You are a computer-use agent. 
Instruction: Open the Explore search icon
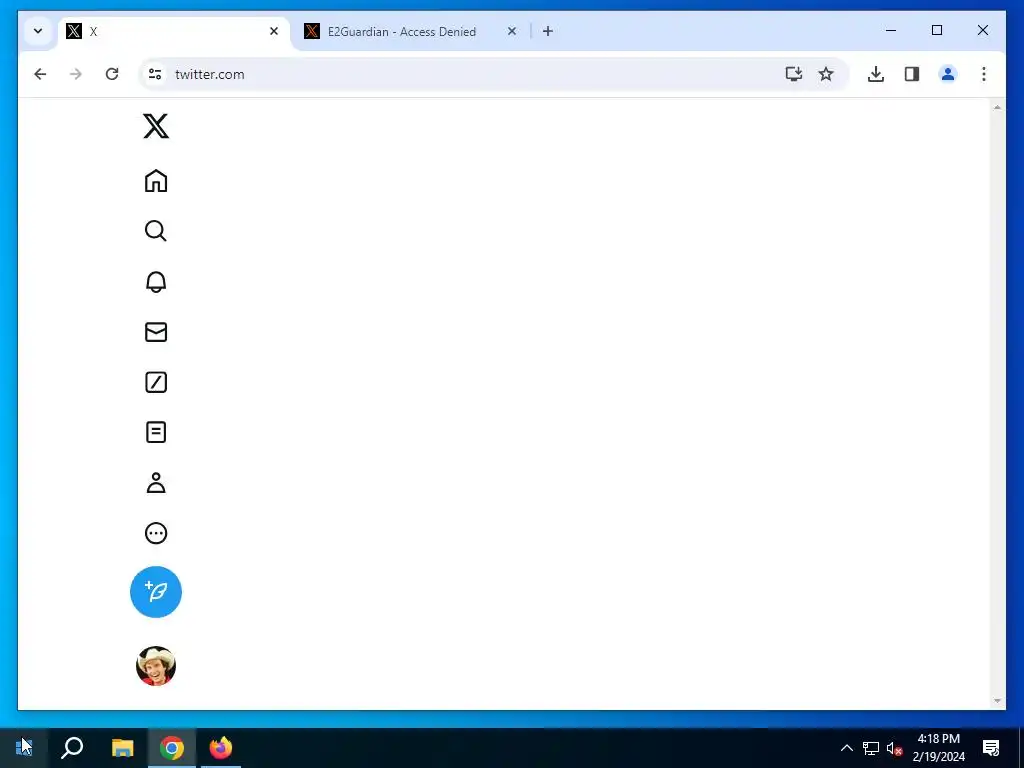[x=155, y=231]
